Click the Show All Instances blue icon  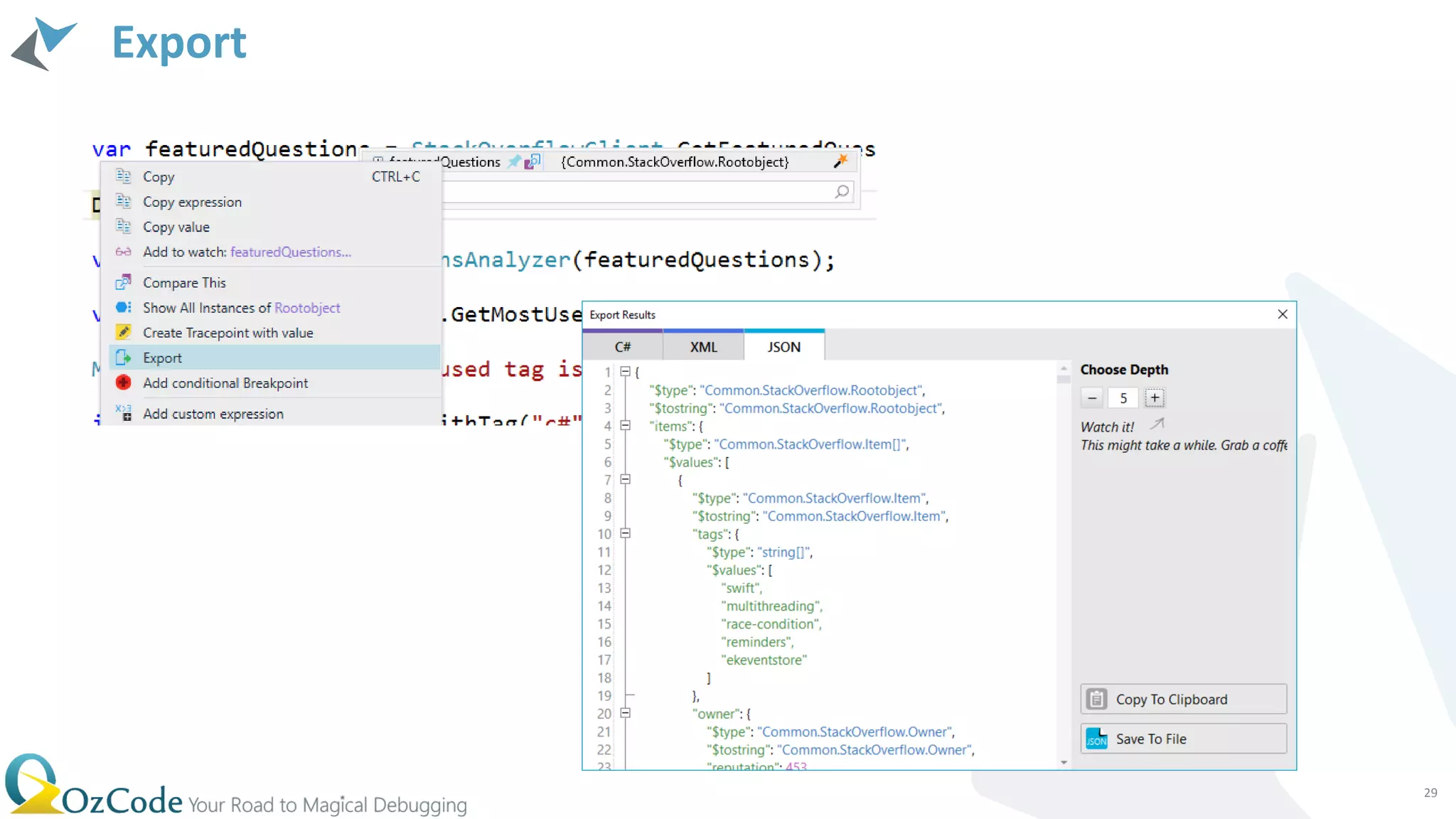pyautogui.click(x=124, y=307)
